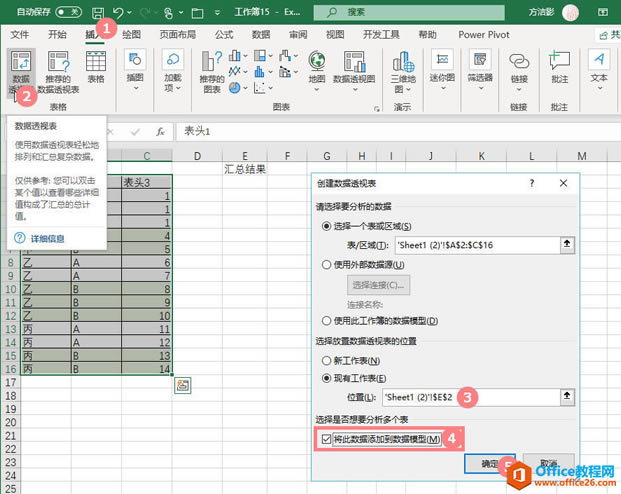
Task: Open the Charts group dialog launcher
Action: point(377,108)
